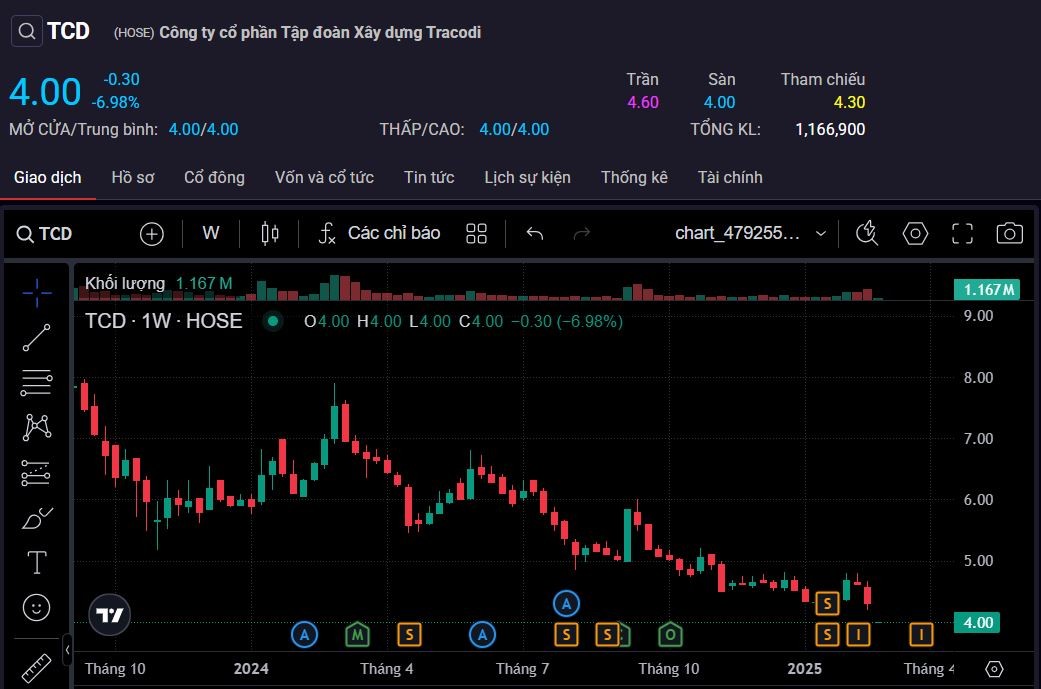Open the Hồ sơ tab
Image resolution: width=1041 pixels, height=689 pixels.
pyautogui.click(x=133, y=178)
